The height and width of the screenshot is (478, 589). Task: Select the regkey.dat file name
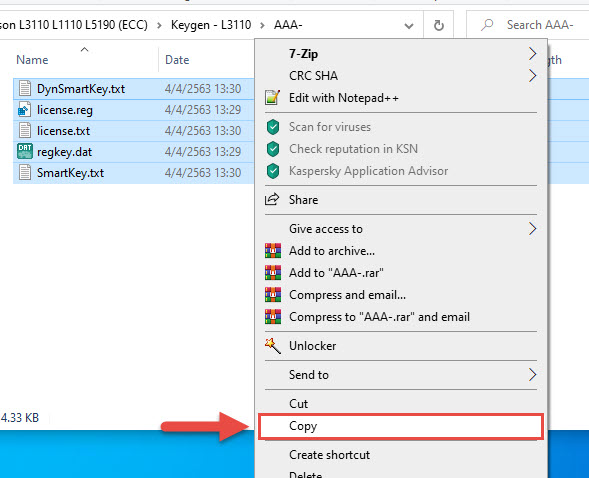pos(64,152)
